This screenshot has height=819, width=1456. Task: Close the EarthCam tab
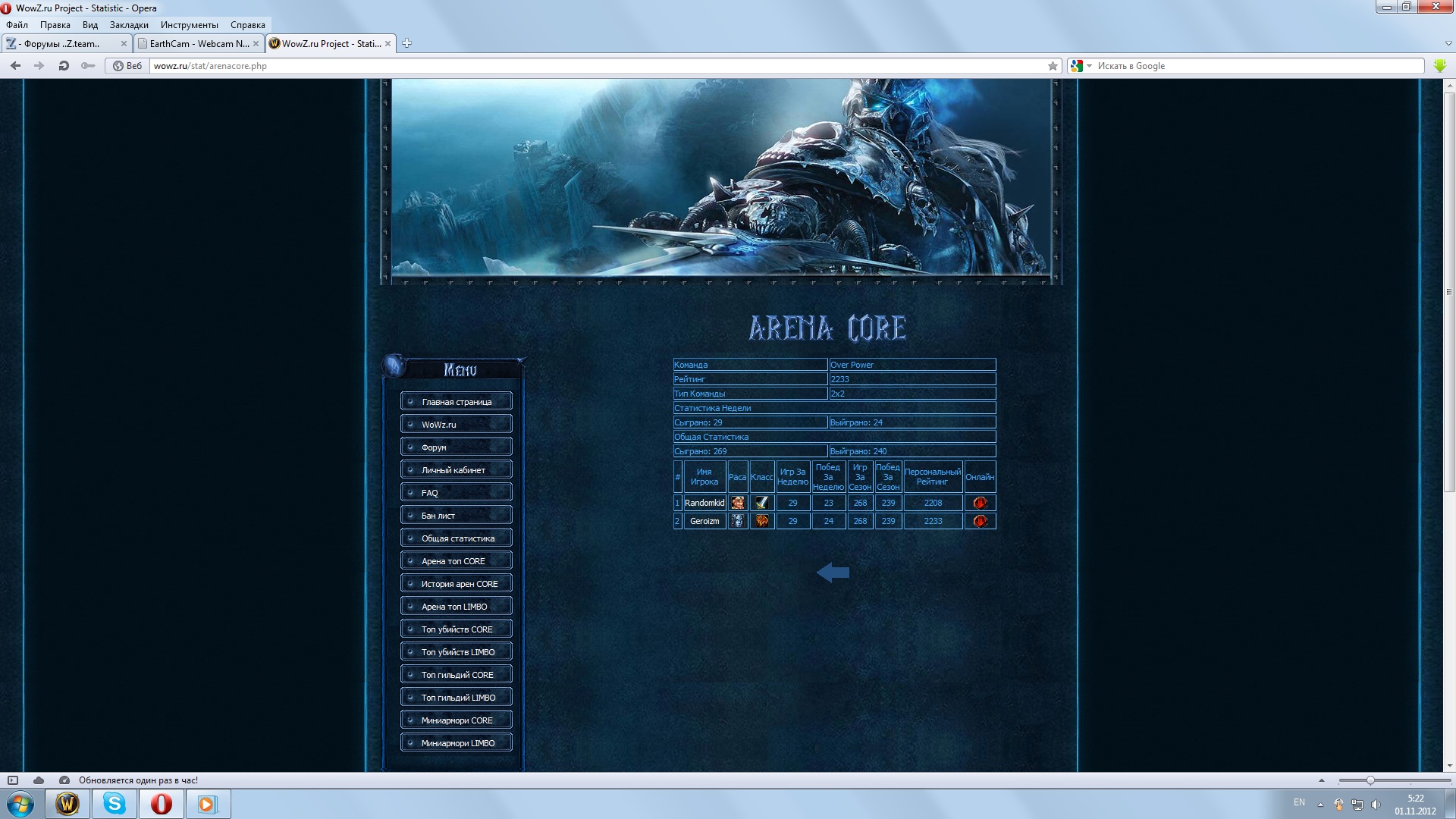click(256, 44)
